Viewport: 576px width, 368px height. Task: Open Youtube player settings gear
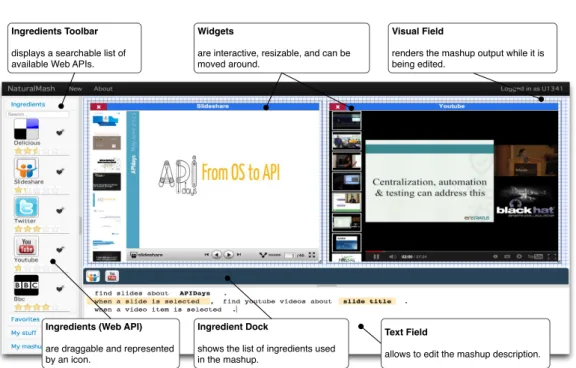519,256
